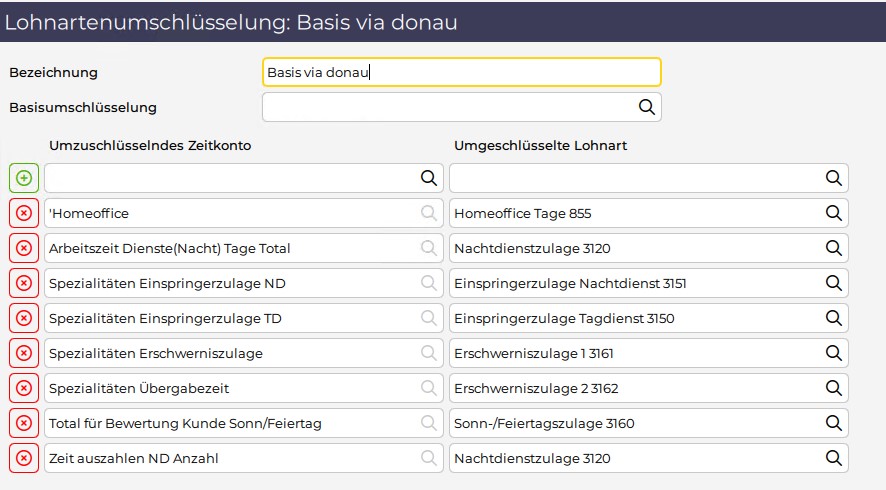Delete the Zeit auszahlen ND Anzahl row
This screenshot has height=490, width=886.
[24, 458]
